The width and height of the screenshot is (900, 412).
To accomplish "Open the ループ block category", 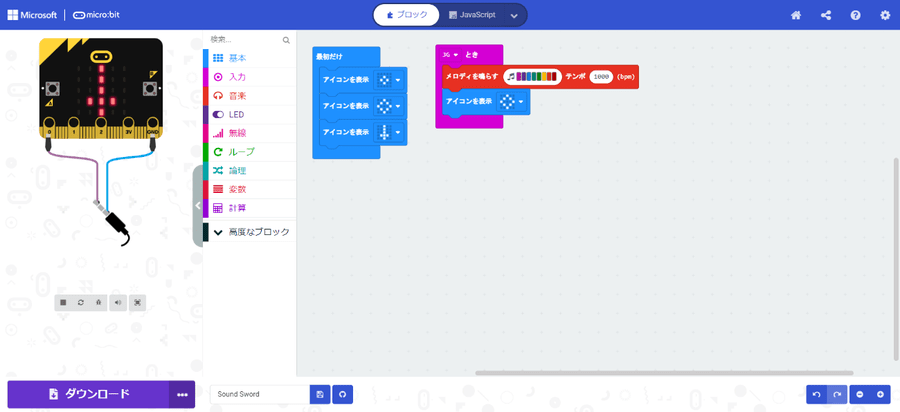I will pyautogui.click(x=250, y=152).
